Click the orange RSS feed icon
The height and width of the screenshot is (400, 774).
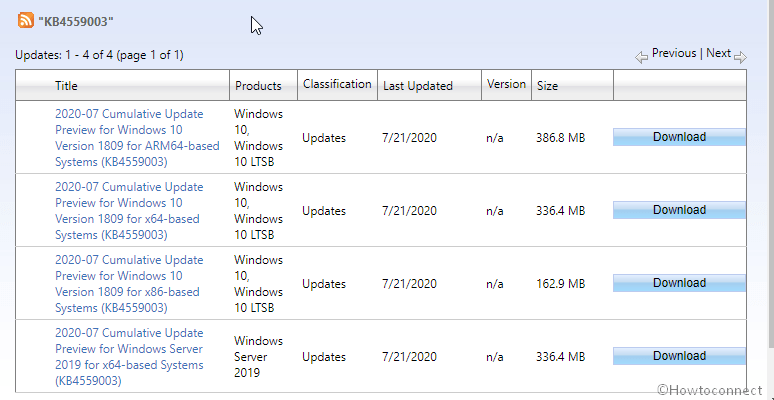26,20
